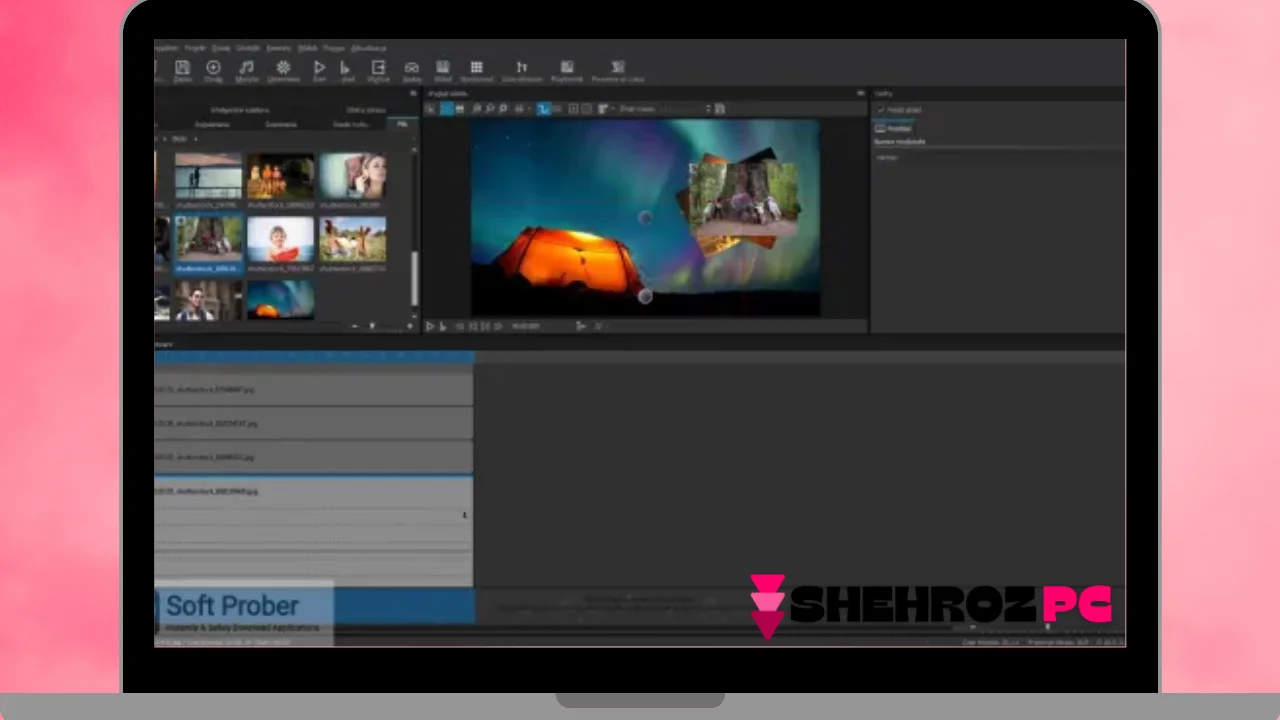1280x720 pixels.
Task: Select the monitor-icon tab in right properties panel
Action: 893,128
